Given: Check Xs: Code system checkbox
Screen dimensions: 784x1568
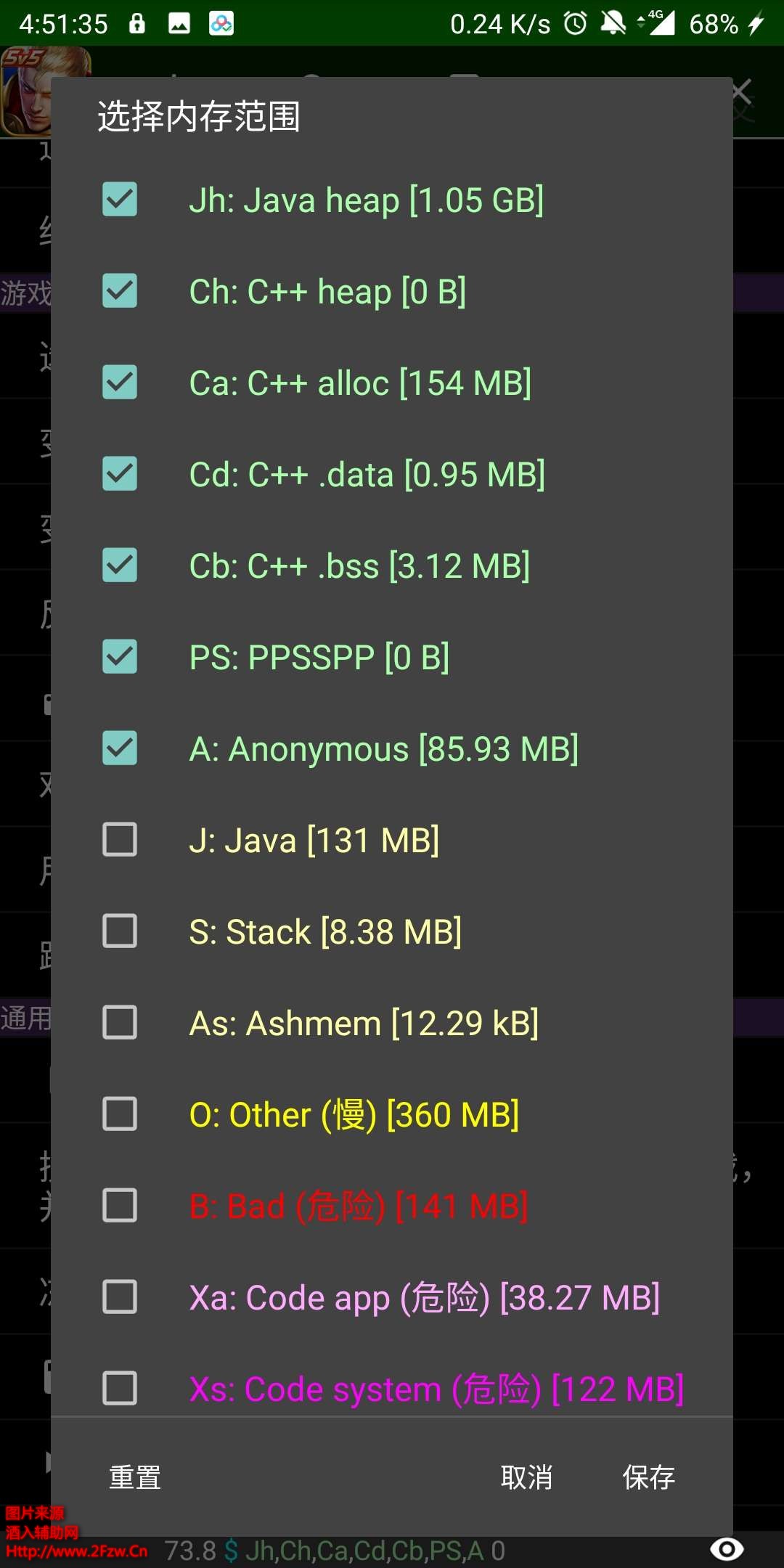Looking at the screenshot, I should 120,1388.
